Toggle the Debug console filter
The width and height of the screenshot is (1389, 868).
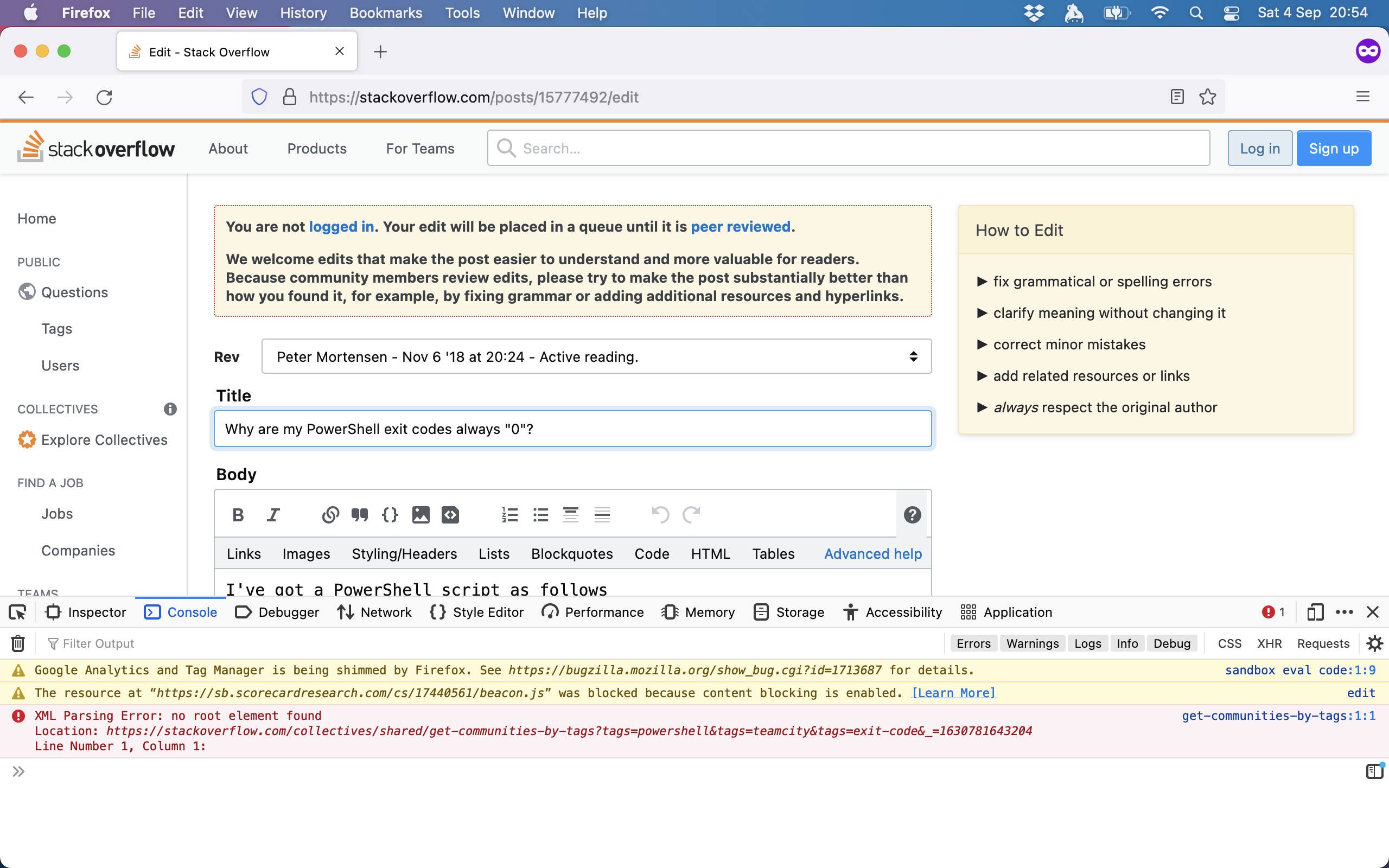click(1172, 643)
